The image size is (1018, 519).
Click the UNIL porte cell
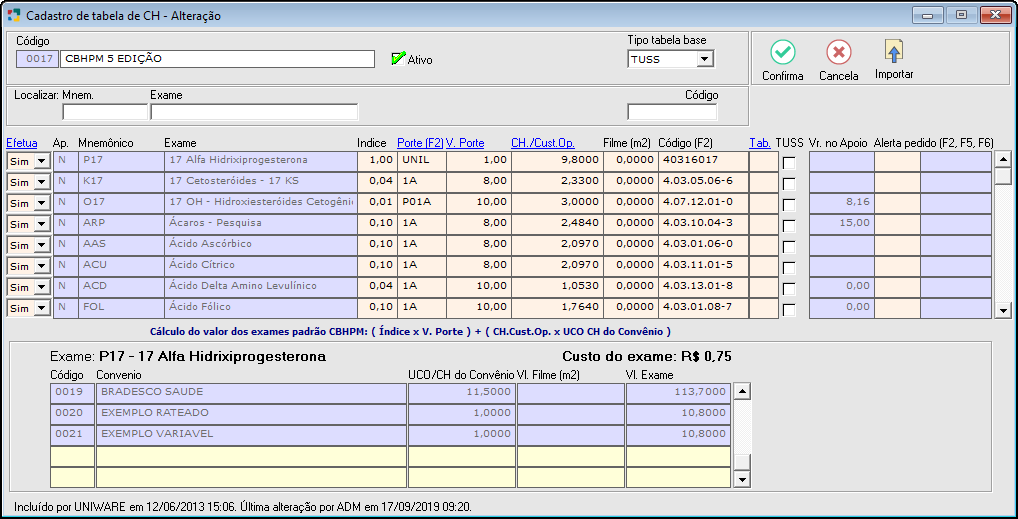coord(421,161)
